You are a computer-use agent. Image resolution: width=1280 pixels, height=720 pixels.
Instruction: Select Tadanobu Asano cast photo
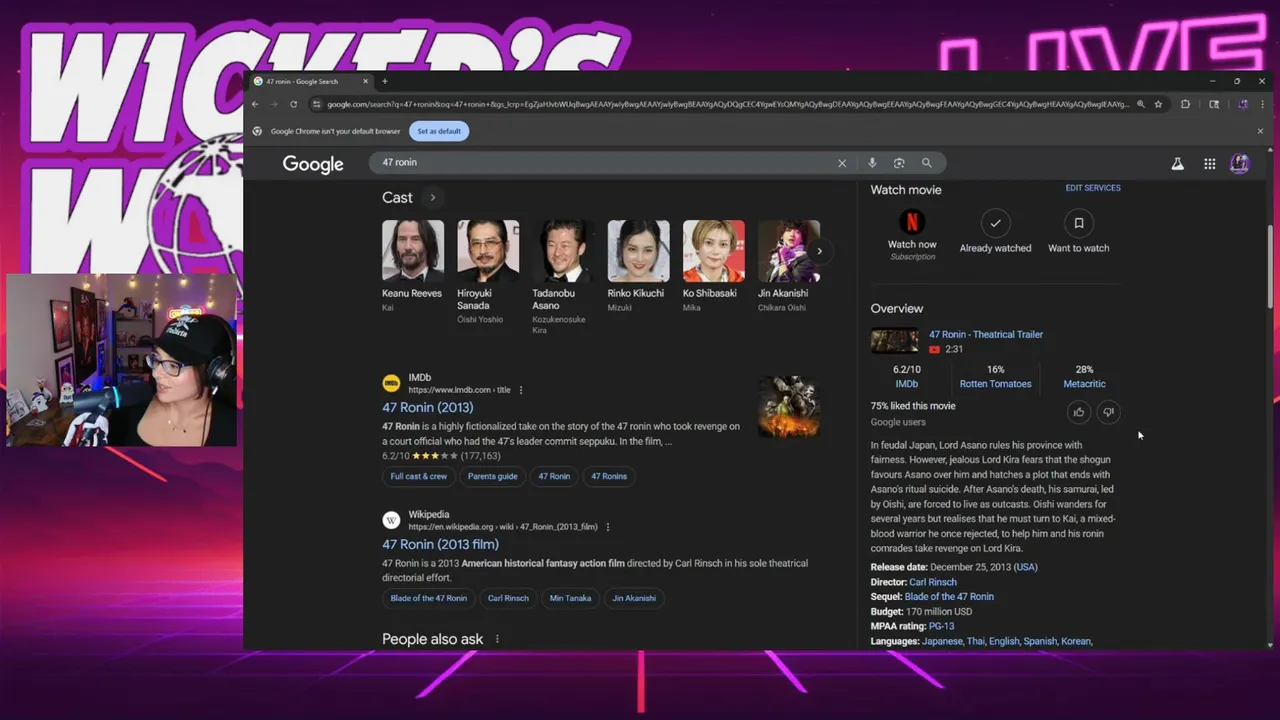tap(563, 251)
